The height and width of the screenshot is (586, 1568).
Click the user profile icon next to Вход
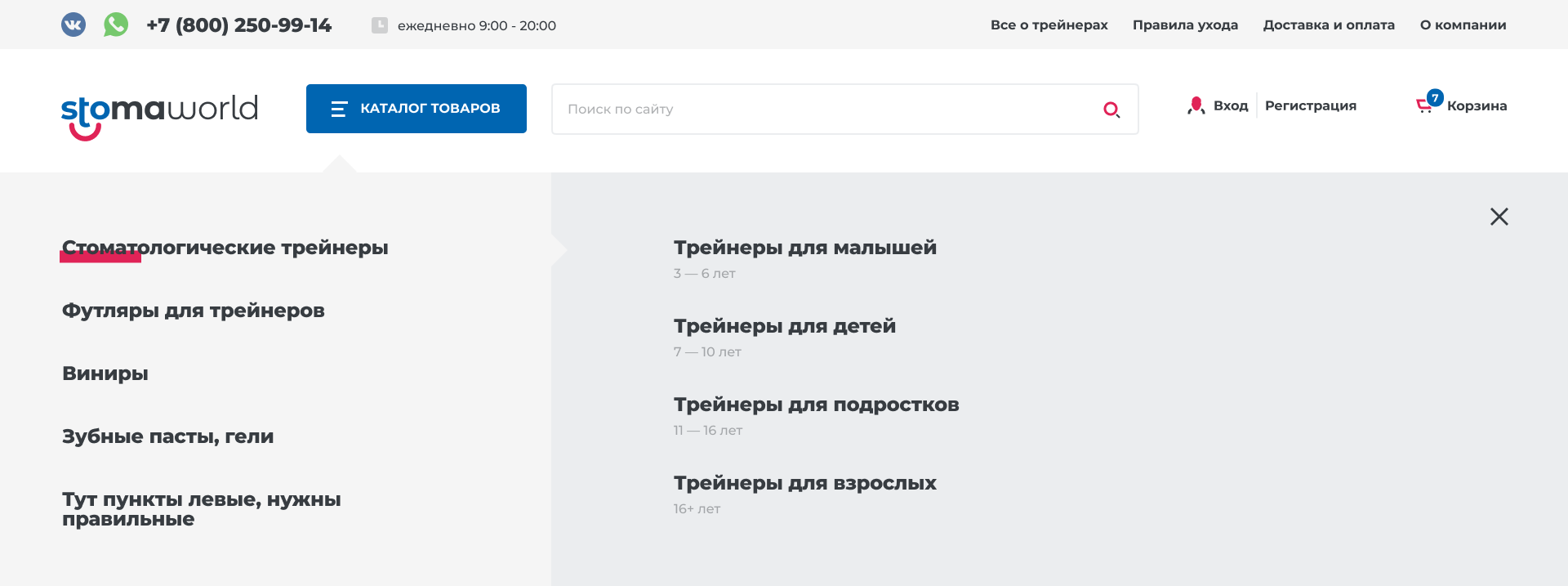[1196, 105]
